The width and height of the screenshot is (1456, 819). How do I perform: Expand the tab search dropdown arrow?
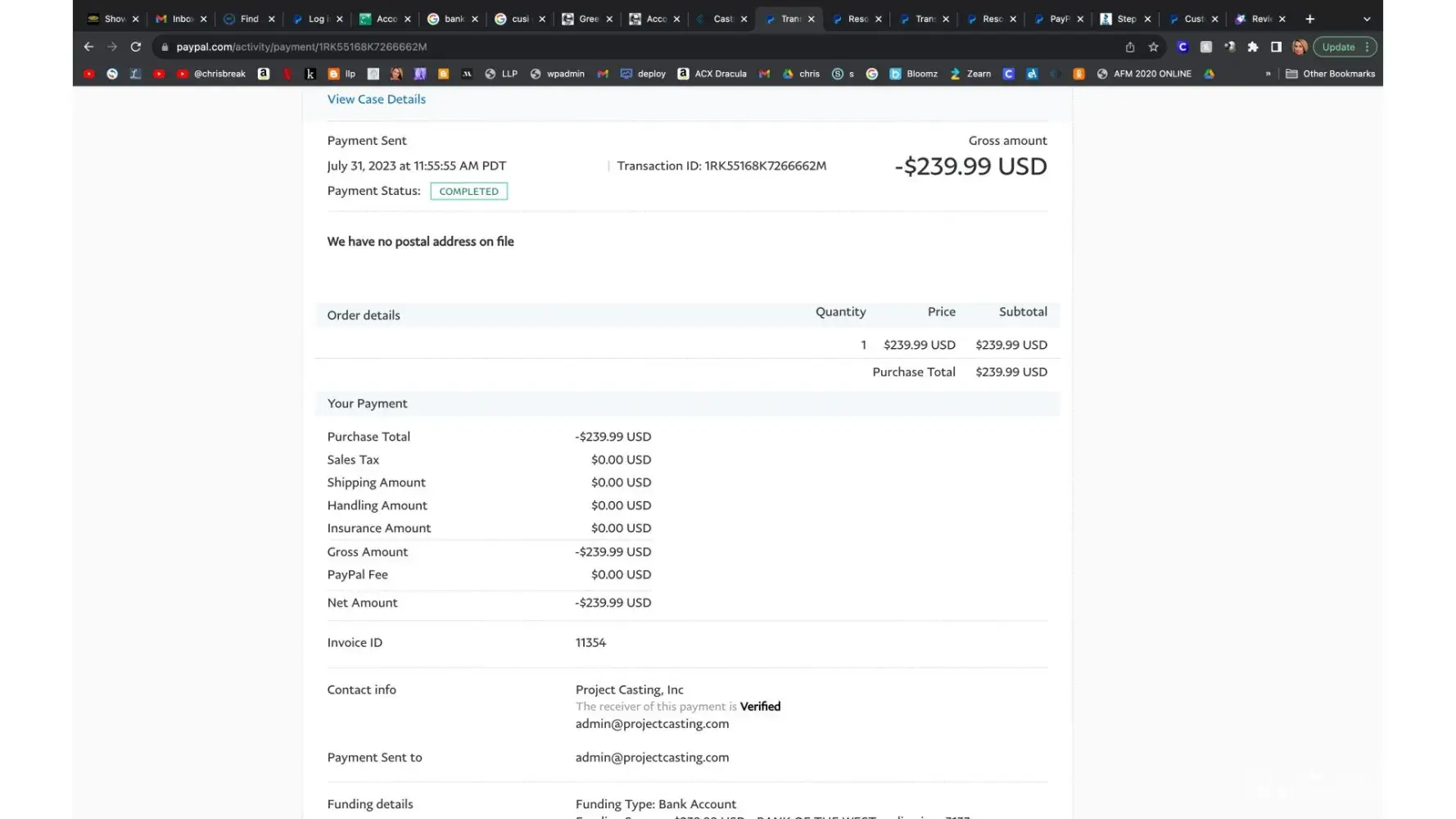click(x=1367, y=19)
